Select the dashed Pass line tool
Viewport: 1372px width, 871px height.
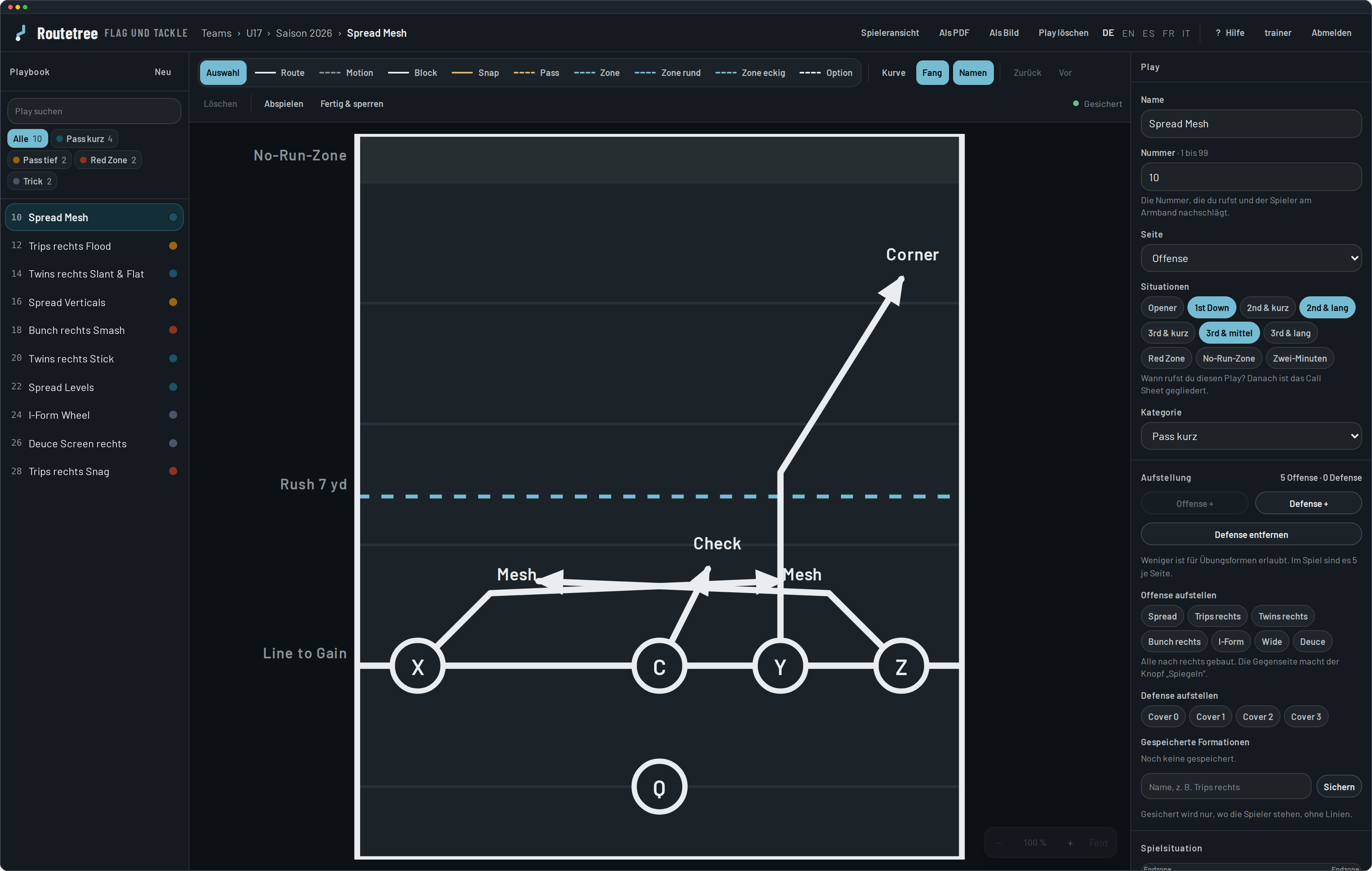pos(536,73)
